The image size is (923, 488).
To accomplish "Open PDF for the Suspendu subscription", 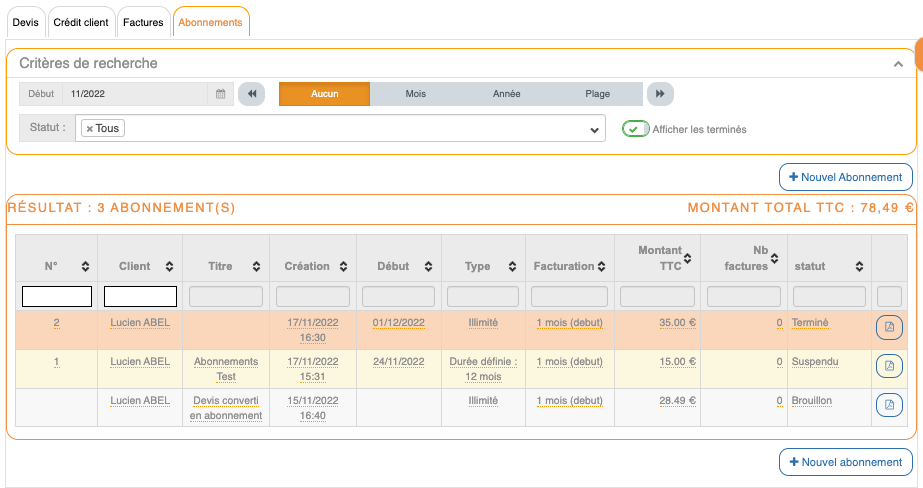I will [889, 366].
